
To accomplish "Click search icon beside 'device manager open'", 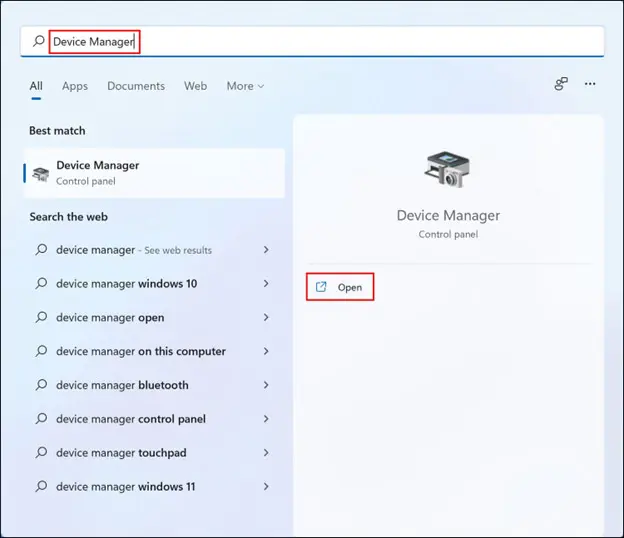I will 41,317.
